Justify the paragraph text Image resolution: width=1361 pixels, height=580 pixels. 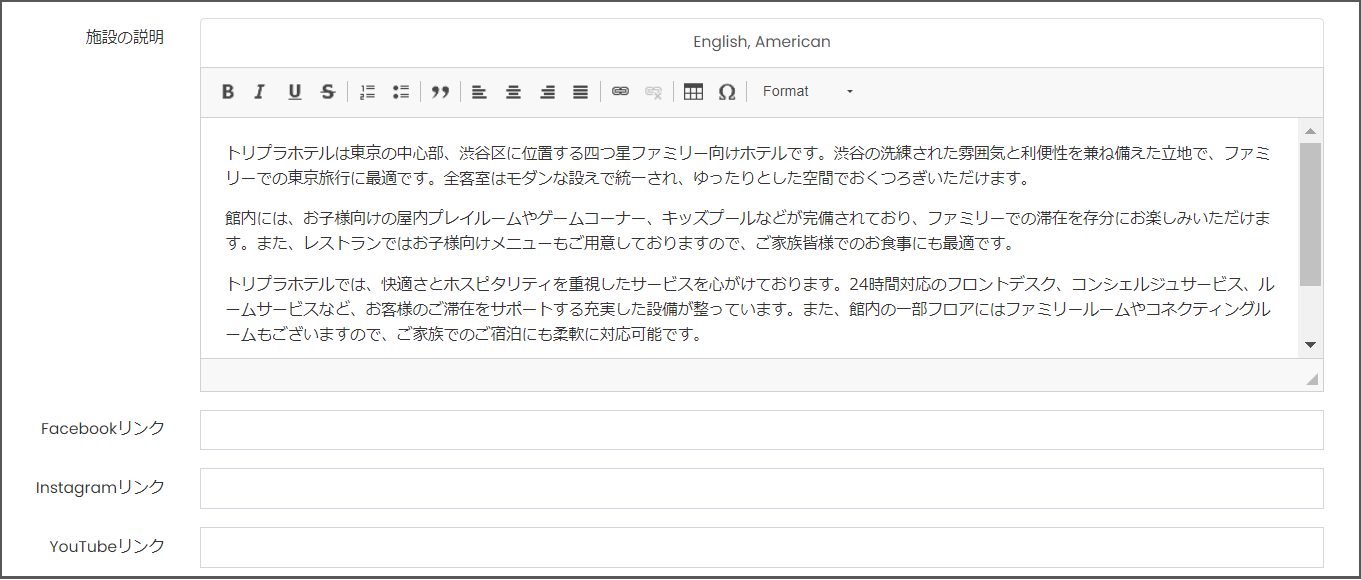580,92
